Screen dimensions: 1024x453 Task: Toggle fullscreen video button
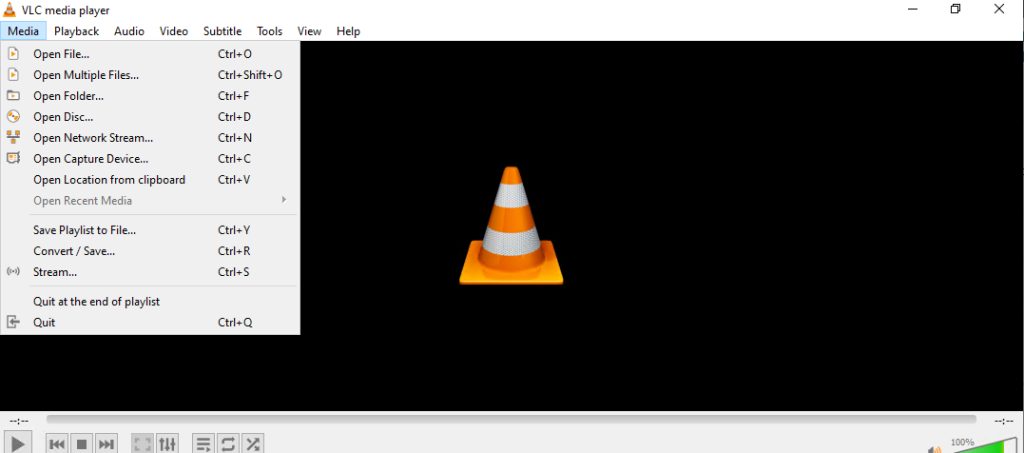pos(142,445)
